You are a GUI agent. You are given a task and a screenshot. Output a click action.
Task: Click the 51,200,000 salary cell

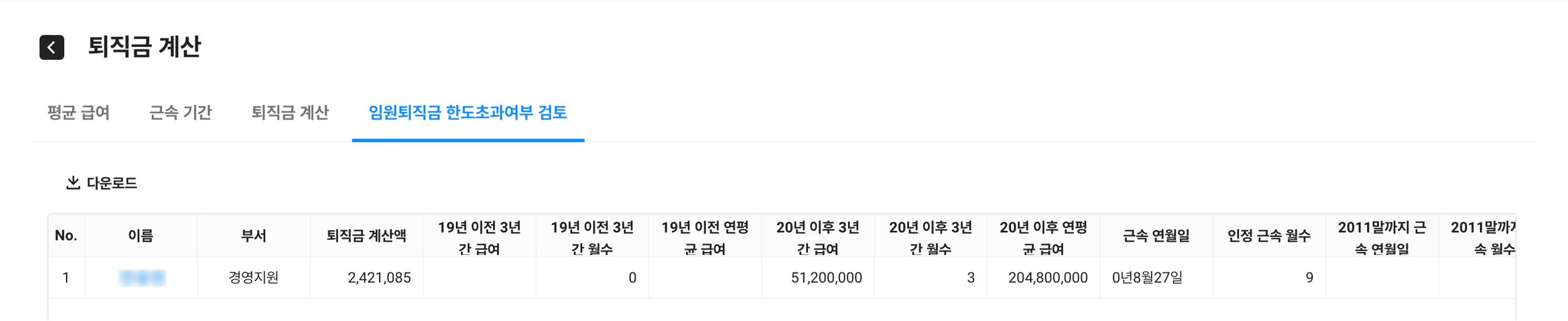pyautogui.click(x=826, y=278)
